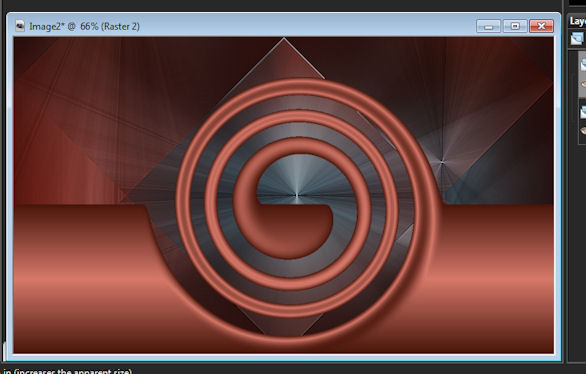Toggle visibility eye of the second layer

tap(583, 130)
